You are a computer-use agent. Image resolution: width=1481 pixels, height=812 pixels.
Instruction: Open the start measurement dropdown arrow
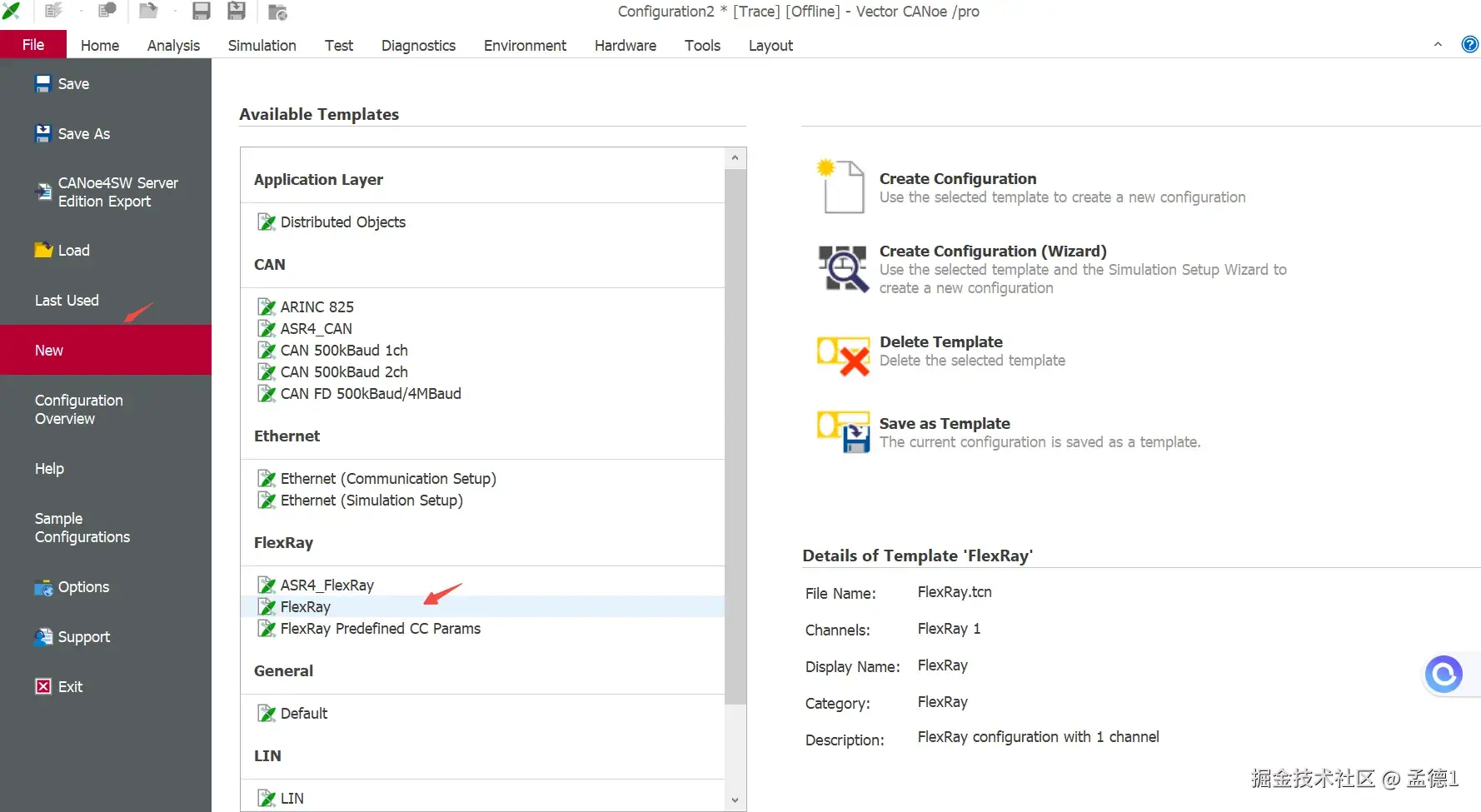[81, 12]
